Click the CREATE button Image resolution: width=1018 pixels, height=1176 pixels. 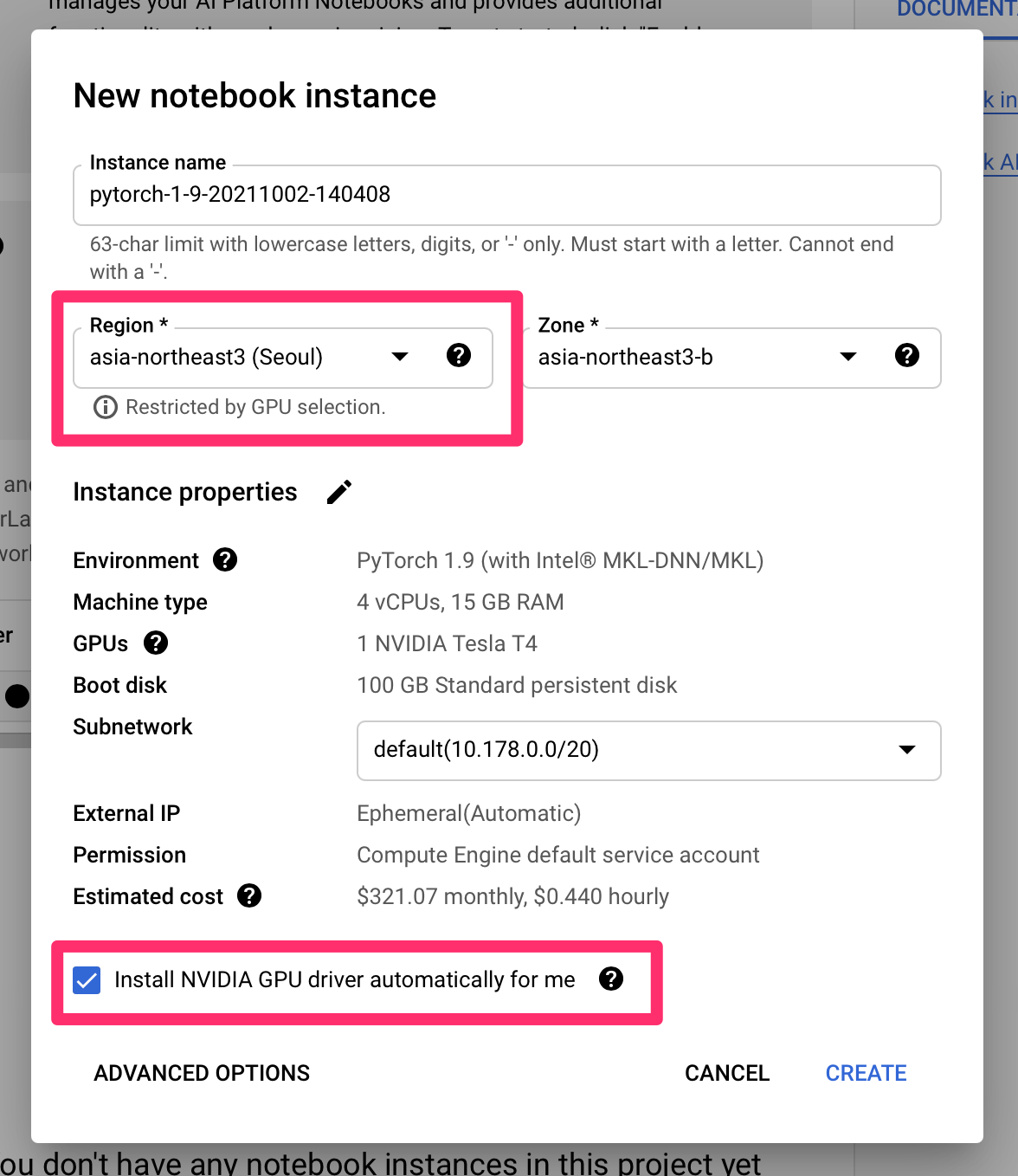[x=866, y=1073]
